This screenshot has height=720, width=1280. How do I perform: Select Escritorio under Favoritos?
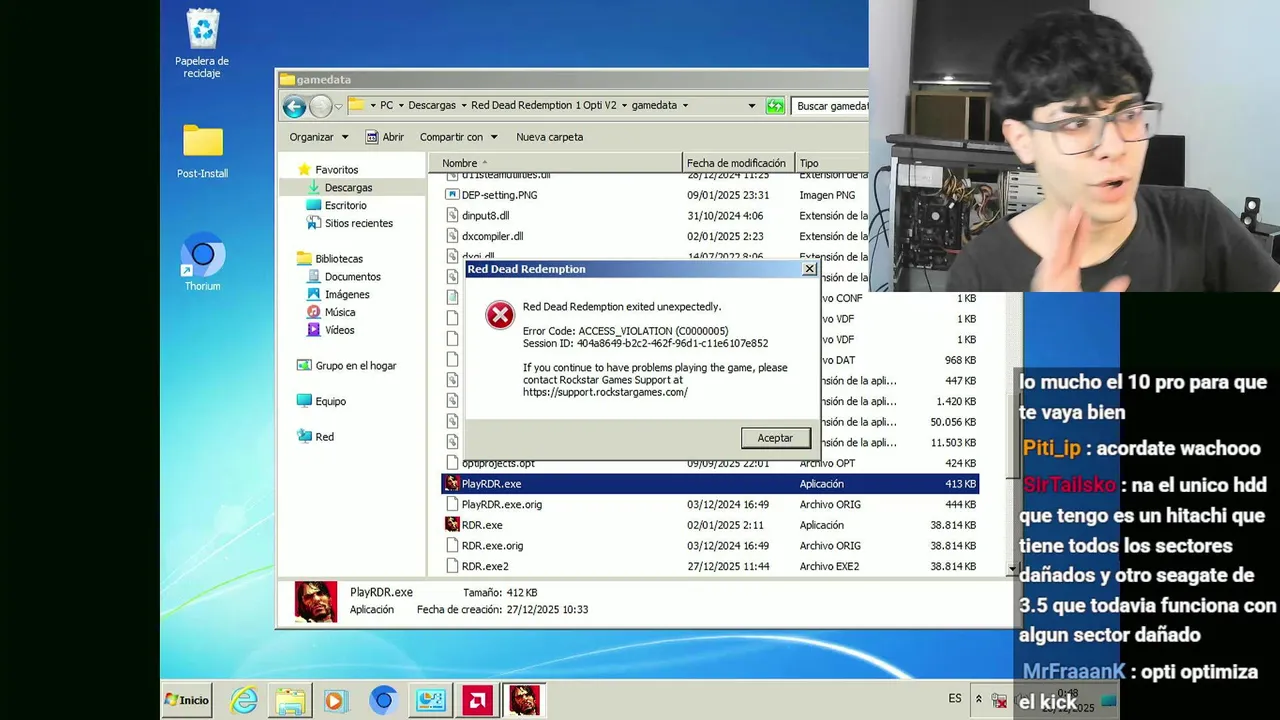(x=345, y=206)
